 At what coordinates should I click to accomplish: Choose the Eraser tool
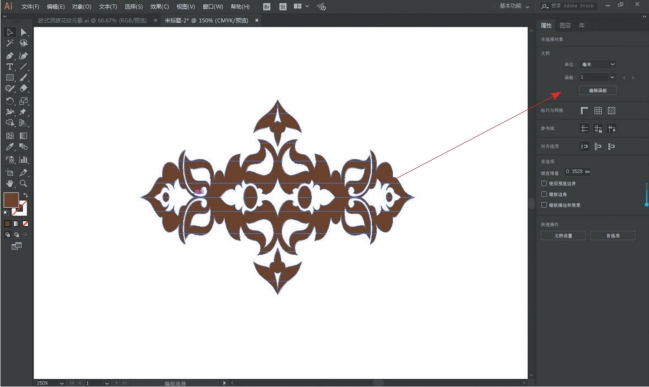(x=24, y=88)
